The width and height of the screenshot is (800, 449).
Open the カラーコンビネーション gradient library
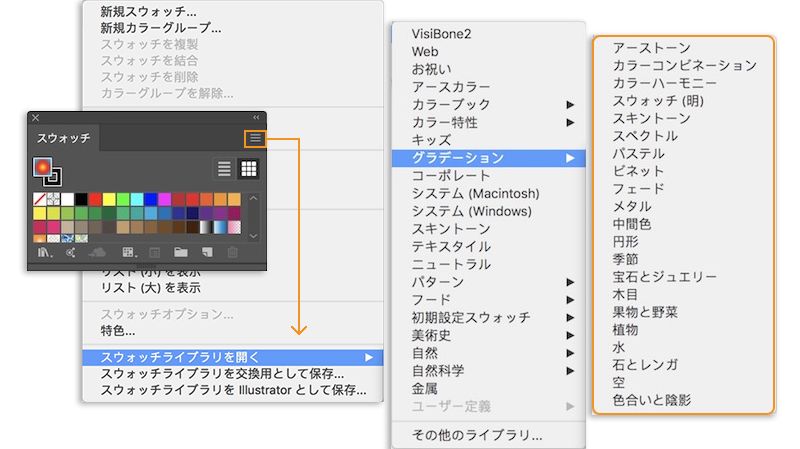[x=684, y=65]
